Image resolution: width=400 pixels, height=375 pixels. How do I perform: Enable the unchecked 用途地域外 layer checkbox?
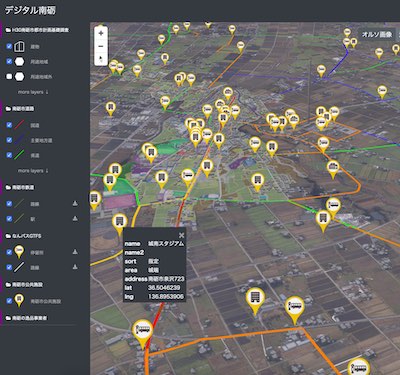pyautogui.click(x=9, y=77)
